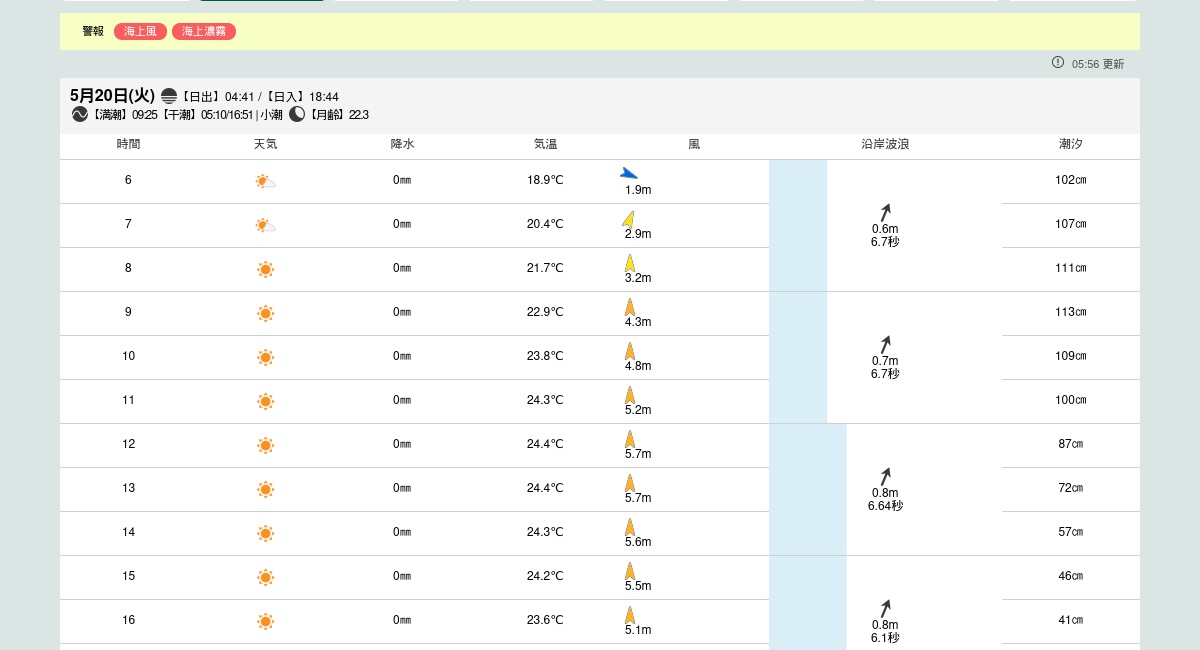Click the orange wind arrow for 5.2m
This screenshot has height=650, width=1200.
(x=630, y=395)
